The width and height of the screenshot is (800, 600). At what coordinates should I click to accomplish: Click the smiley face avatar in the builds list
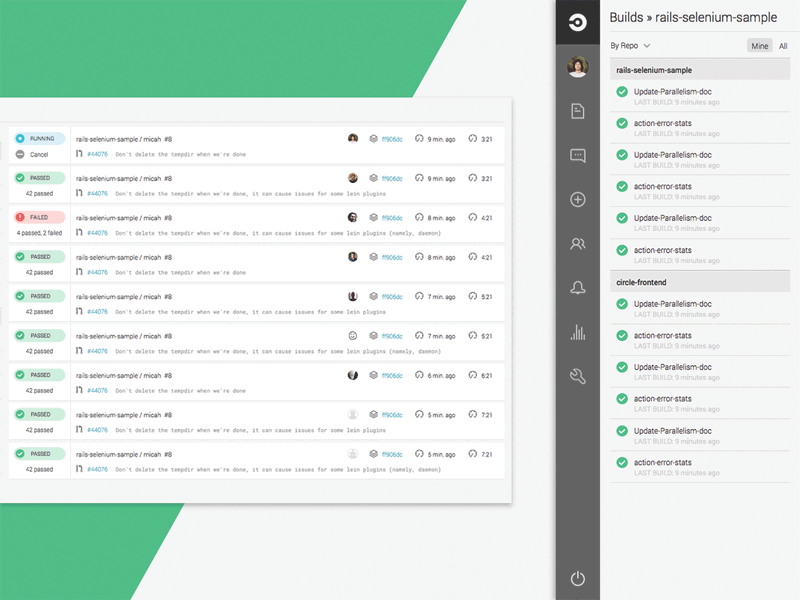(x=353, y=336)
